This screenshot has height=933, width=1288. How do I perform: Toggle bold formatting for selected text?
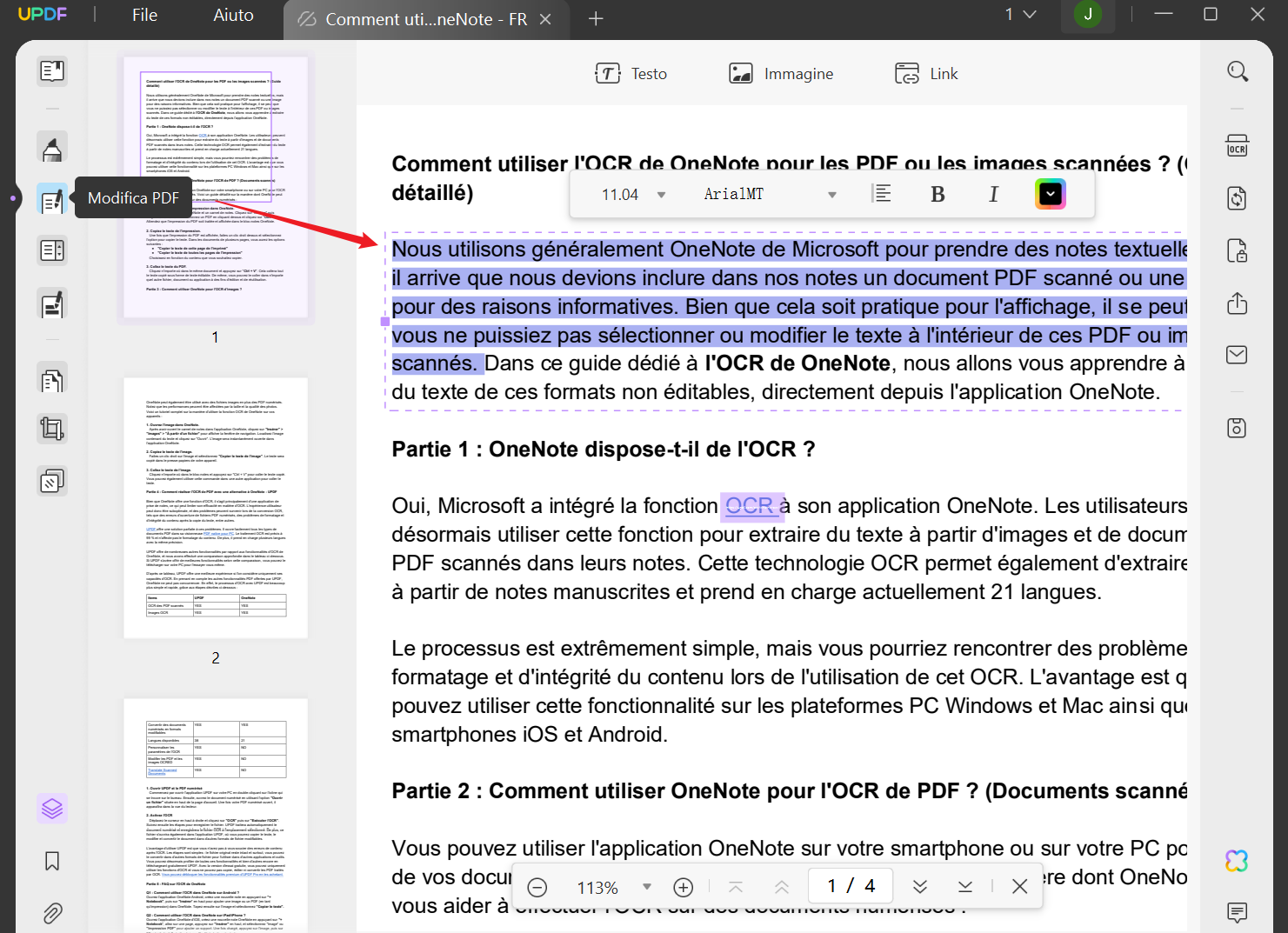938,194
